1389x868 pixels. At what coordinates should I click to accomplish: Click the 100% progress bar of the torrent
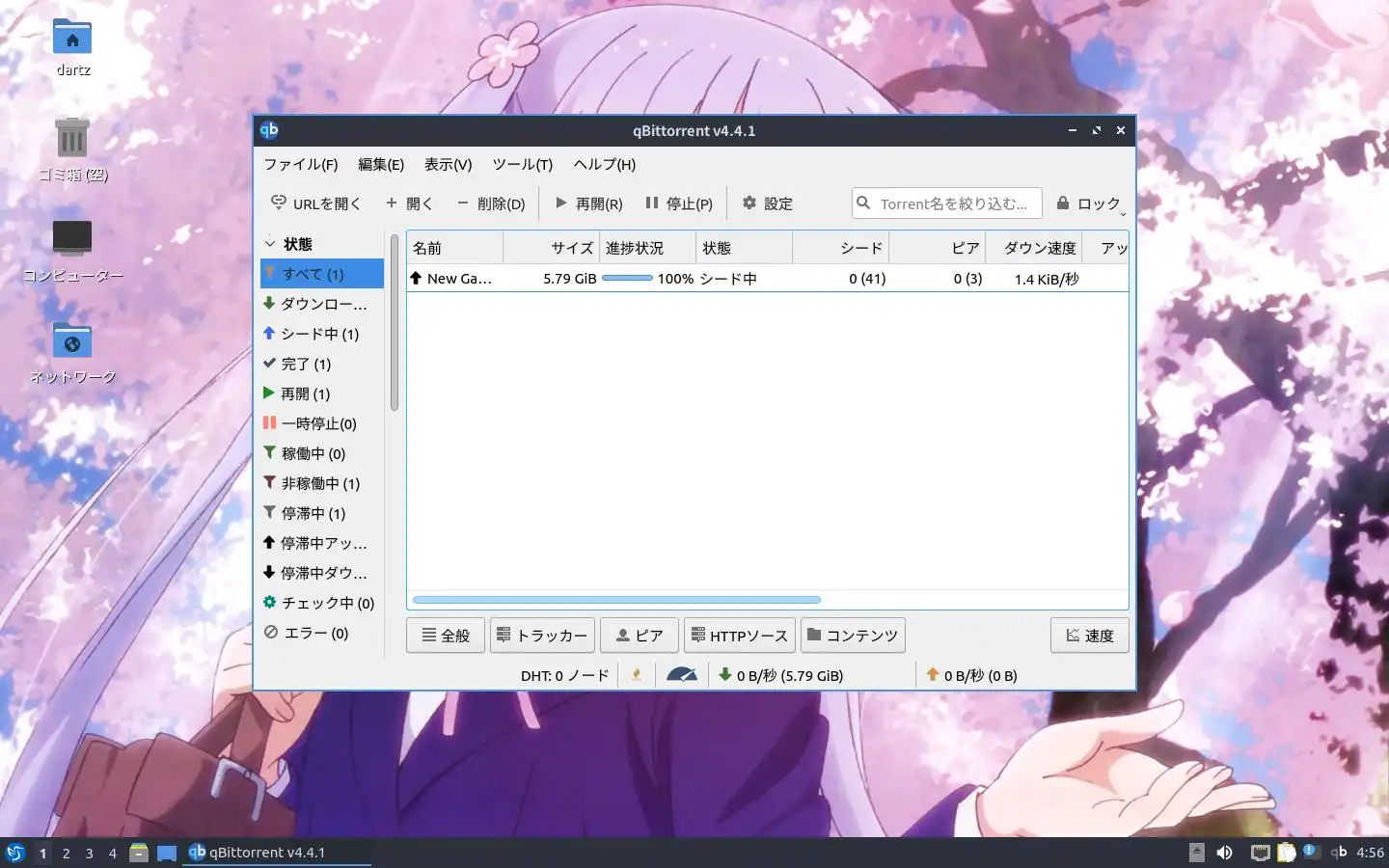click(627, 278)
